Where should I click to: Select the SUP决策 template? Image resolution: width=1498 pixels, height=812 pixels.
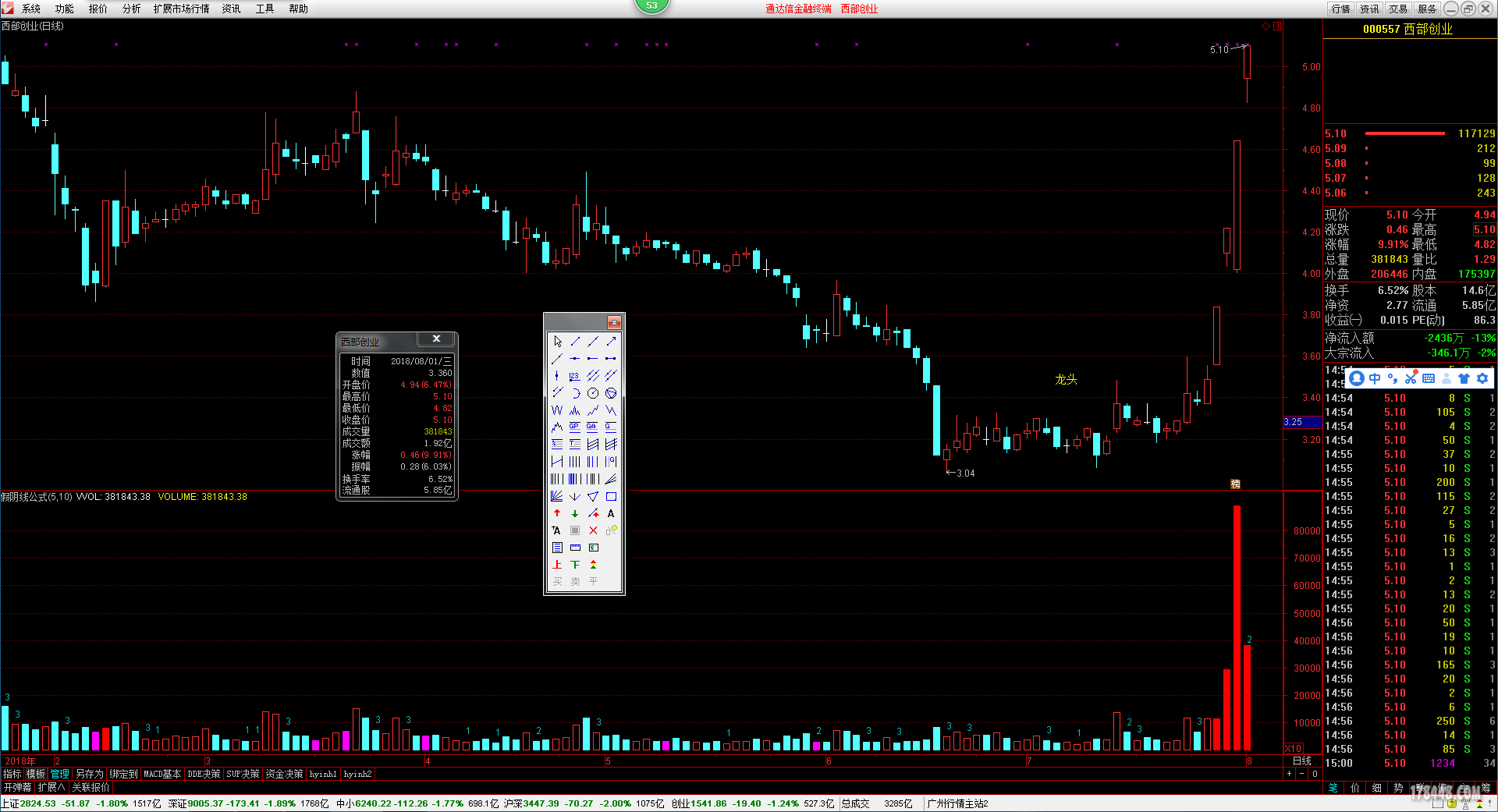243,774
